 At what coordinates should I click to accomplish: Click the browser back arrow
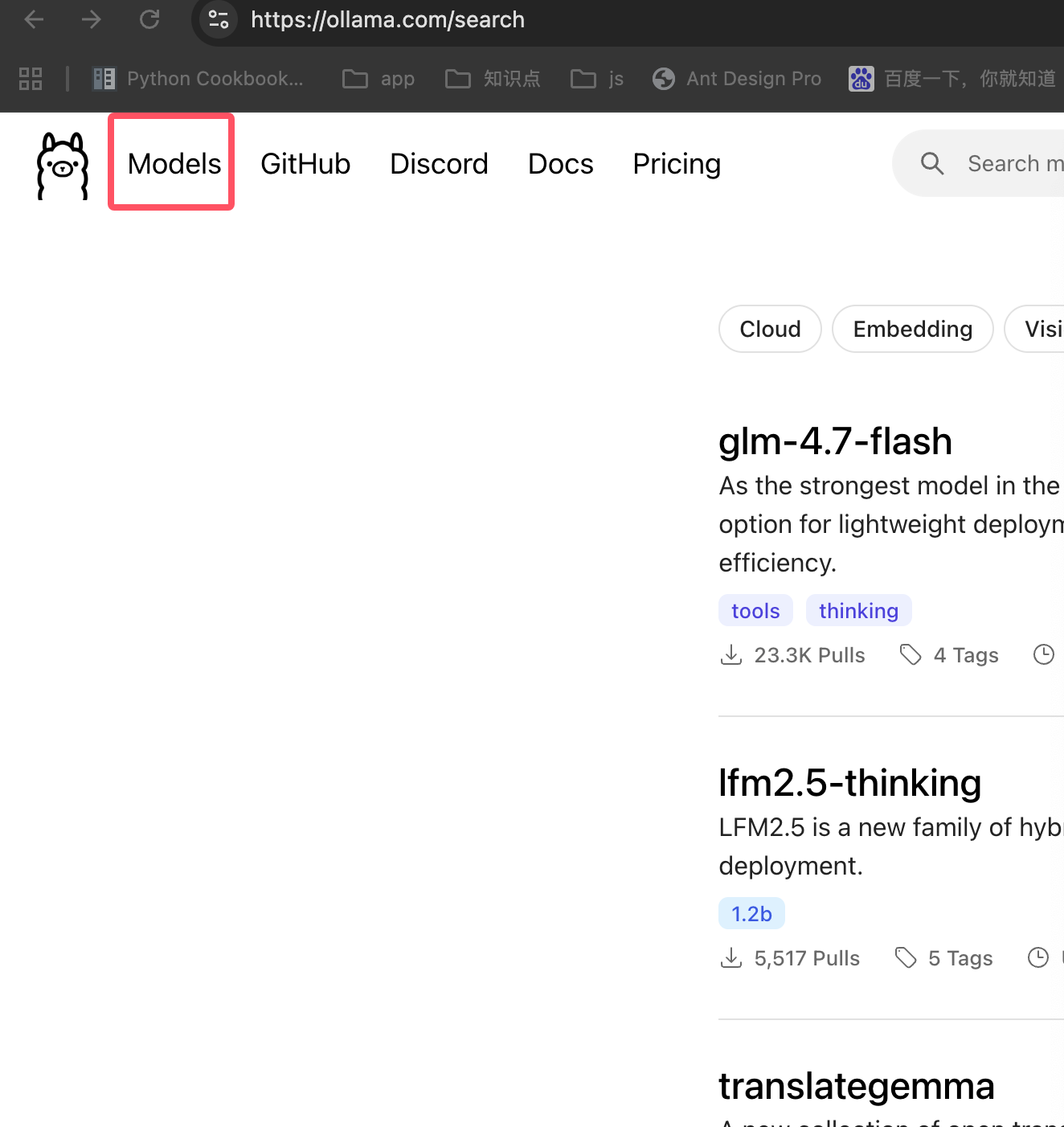(34, 19)
